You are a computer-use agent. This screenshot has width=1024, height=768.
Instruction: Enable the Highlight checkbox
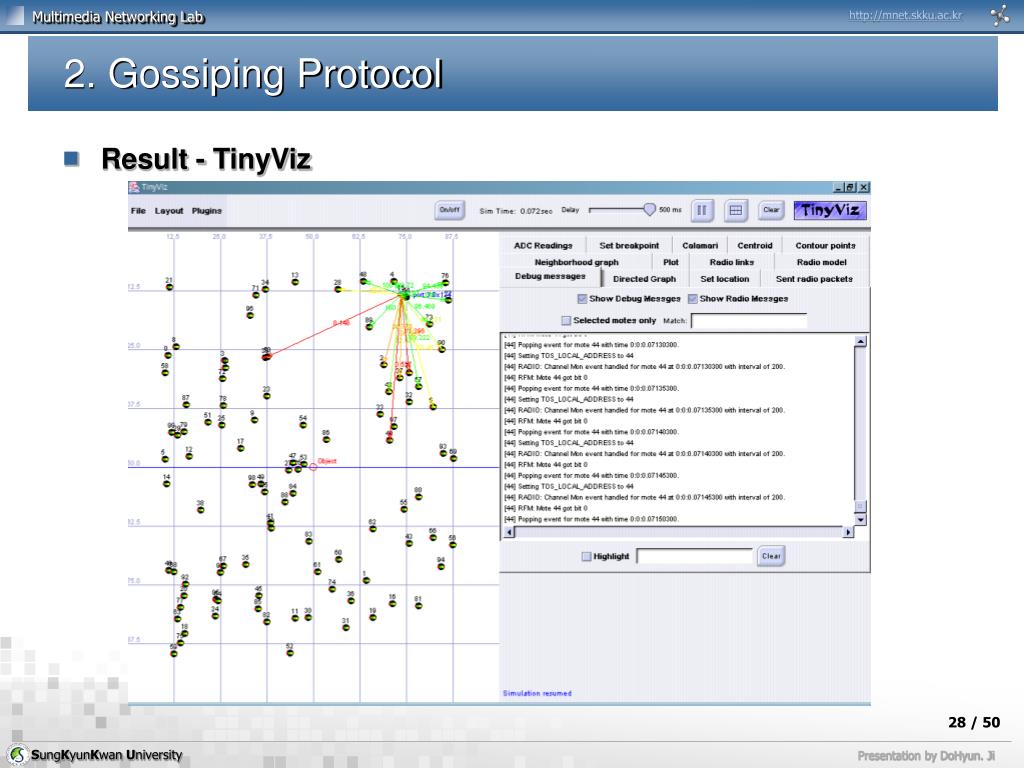pyautogui.click(x=586, y=556)
